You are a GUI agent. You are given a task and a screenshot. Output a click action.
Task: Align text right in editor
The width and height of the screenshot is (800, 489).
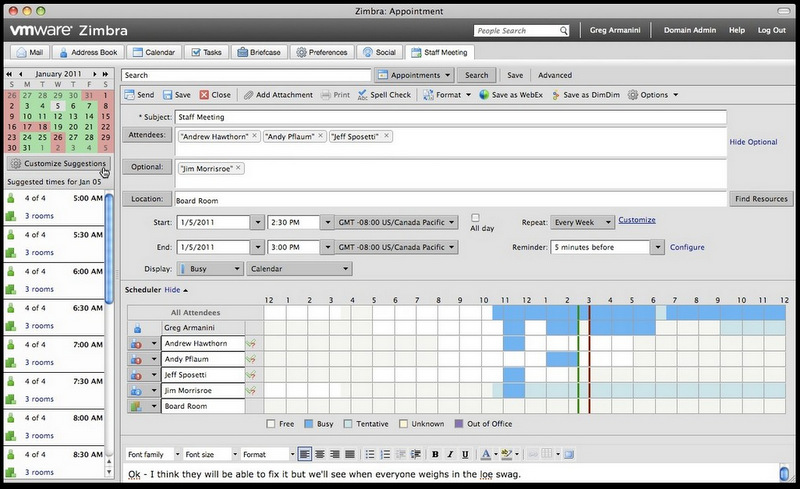[x=335, y=454]
